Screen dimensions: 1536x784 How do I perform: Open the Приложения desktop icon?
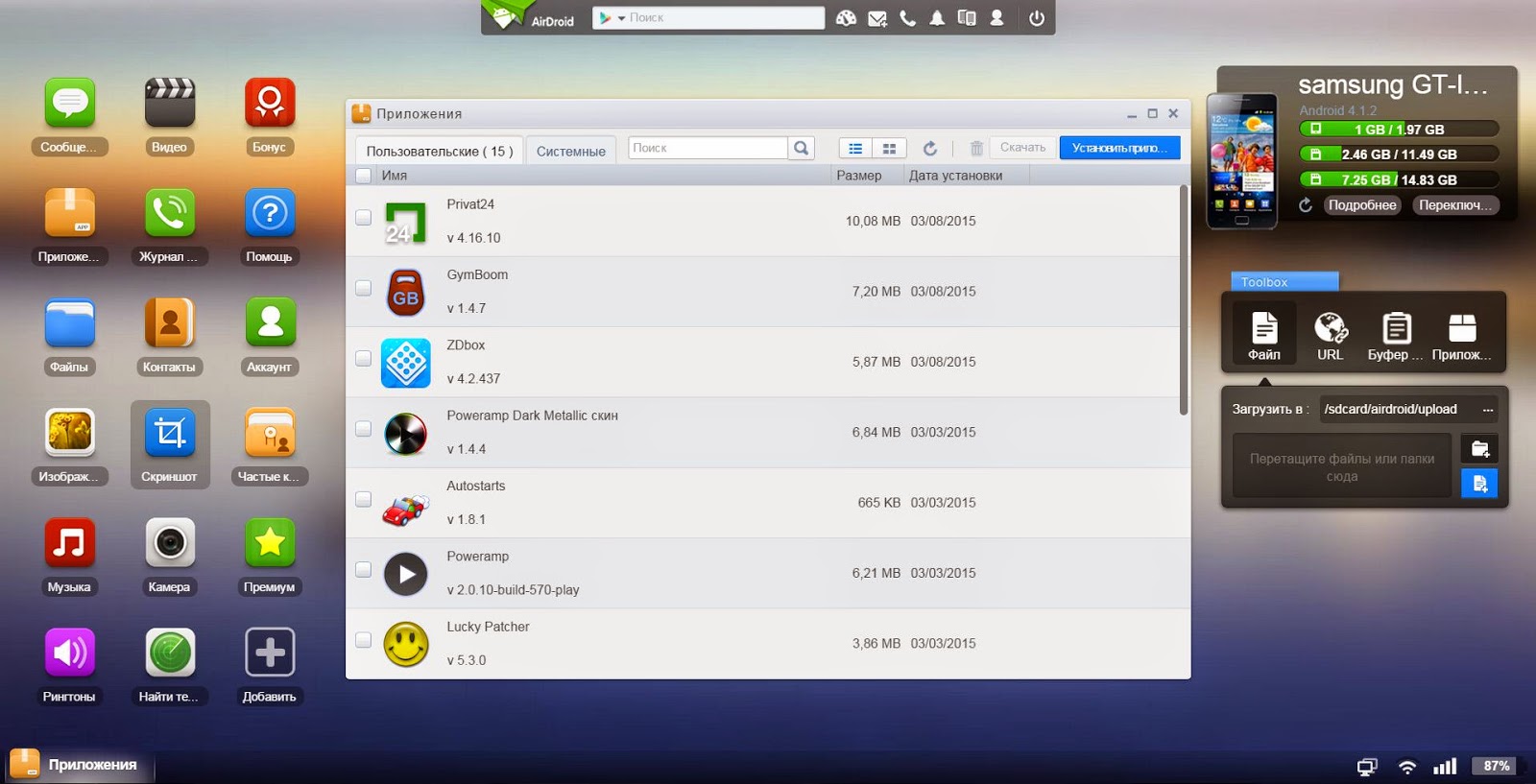coord(69,212)
